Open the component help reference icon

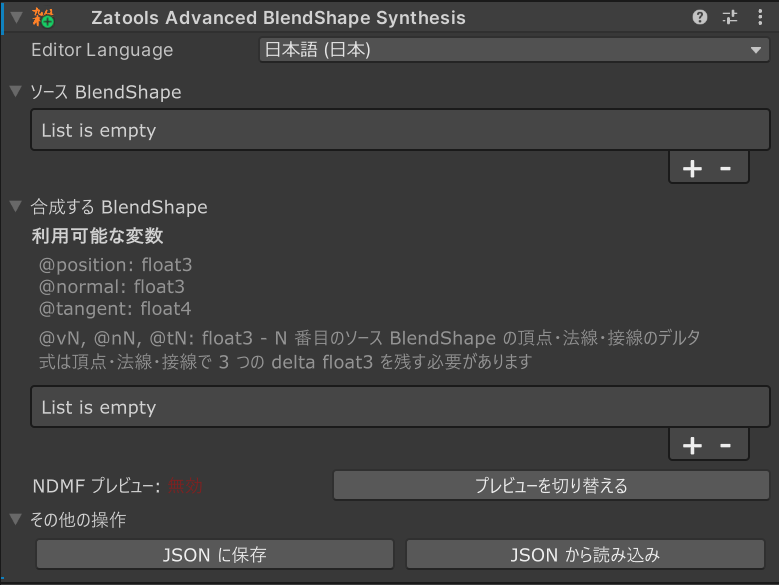coord(700,17)
